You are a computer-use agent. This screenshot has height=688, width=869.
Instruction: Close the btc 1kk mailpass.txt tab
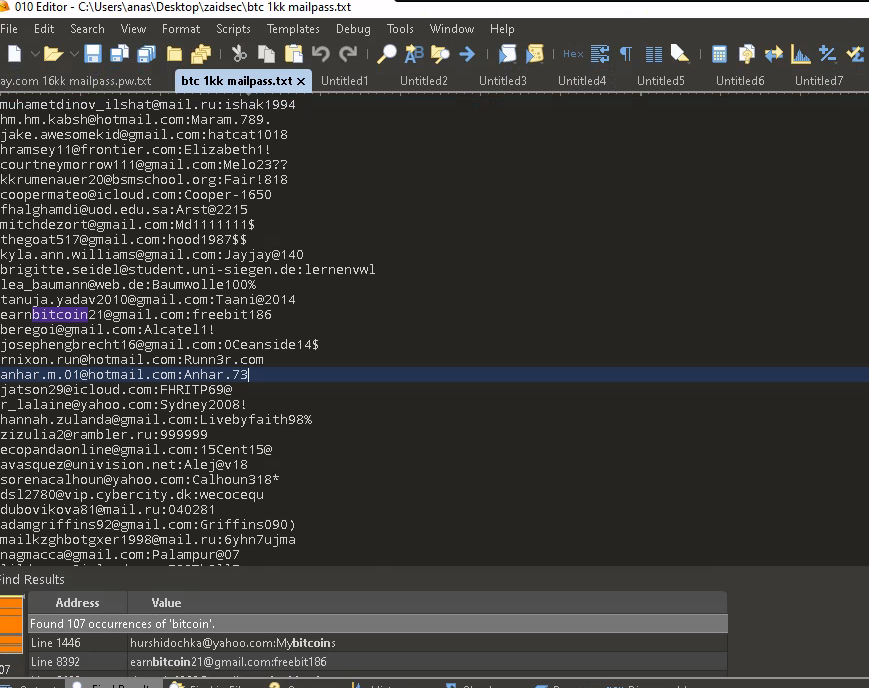pyautogui.click(x=301, y=81)
